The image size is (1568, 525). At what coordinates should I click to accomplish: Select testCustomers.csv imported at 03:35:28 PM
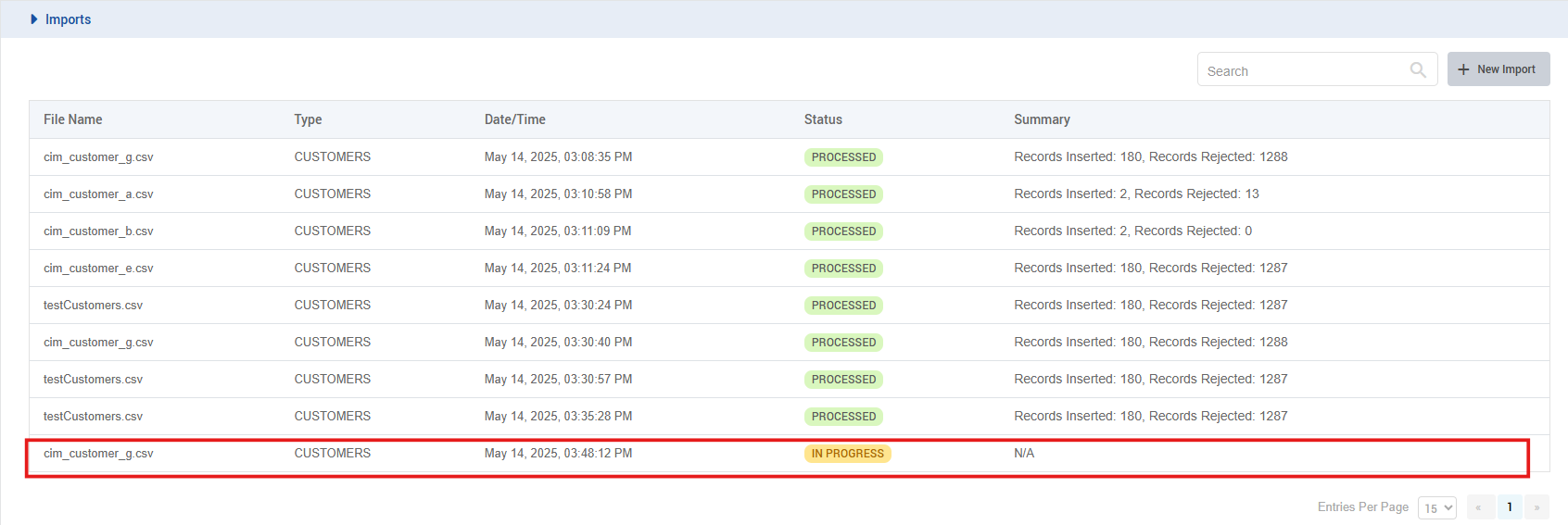coord(93,417)
